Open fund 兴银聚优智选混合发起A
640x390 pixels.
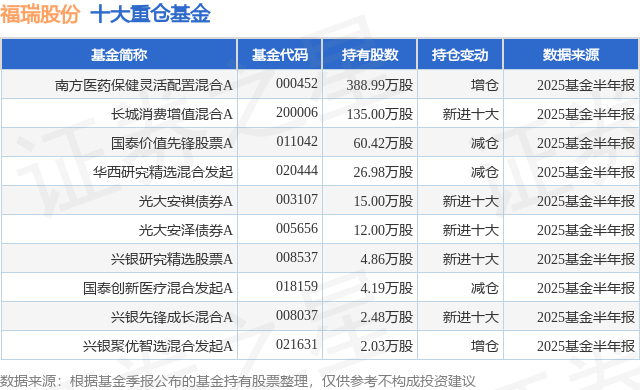point(158,346)
